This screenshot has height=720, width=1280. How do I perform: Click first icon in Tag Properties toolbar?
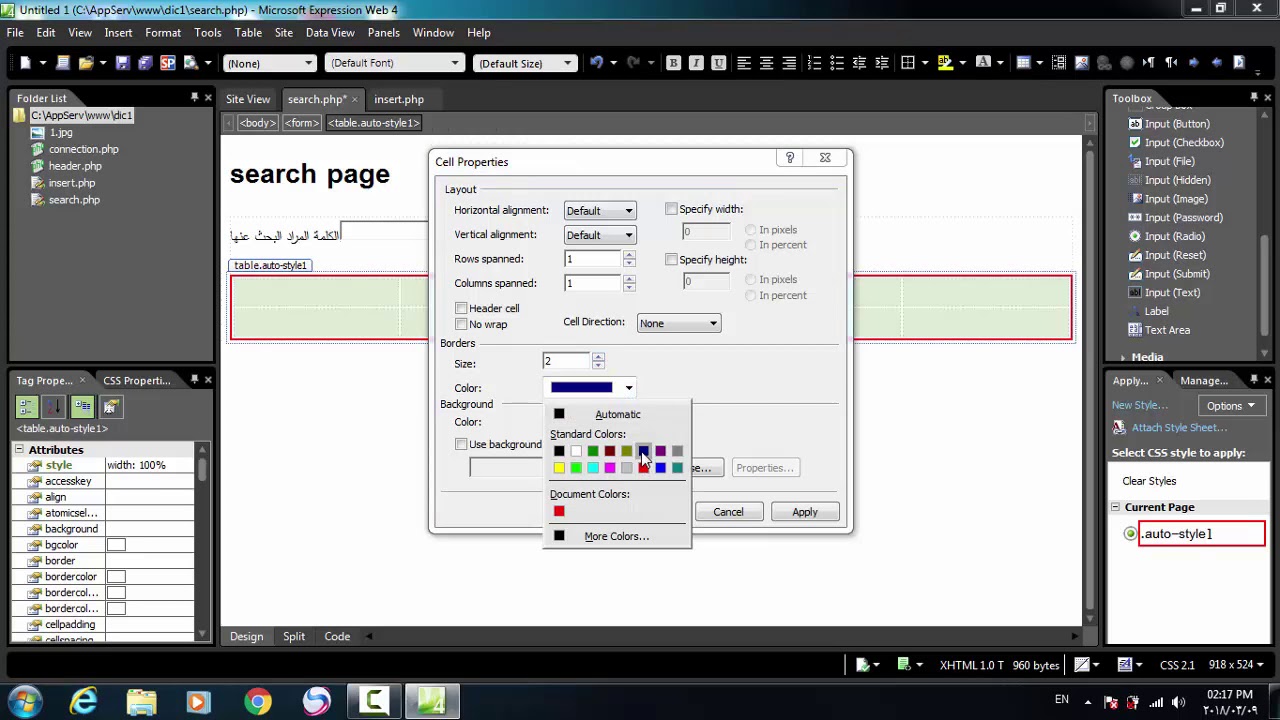[27, 406]
